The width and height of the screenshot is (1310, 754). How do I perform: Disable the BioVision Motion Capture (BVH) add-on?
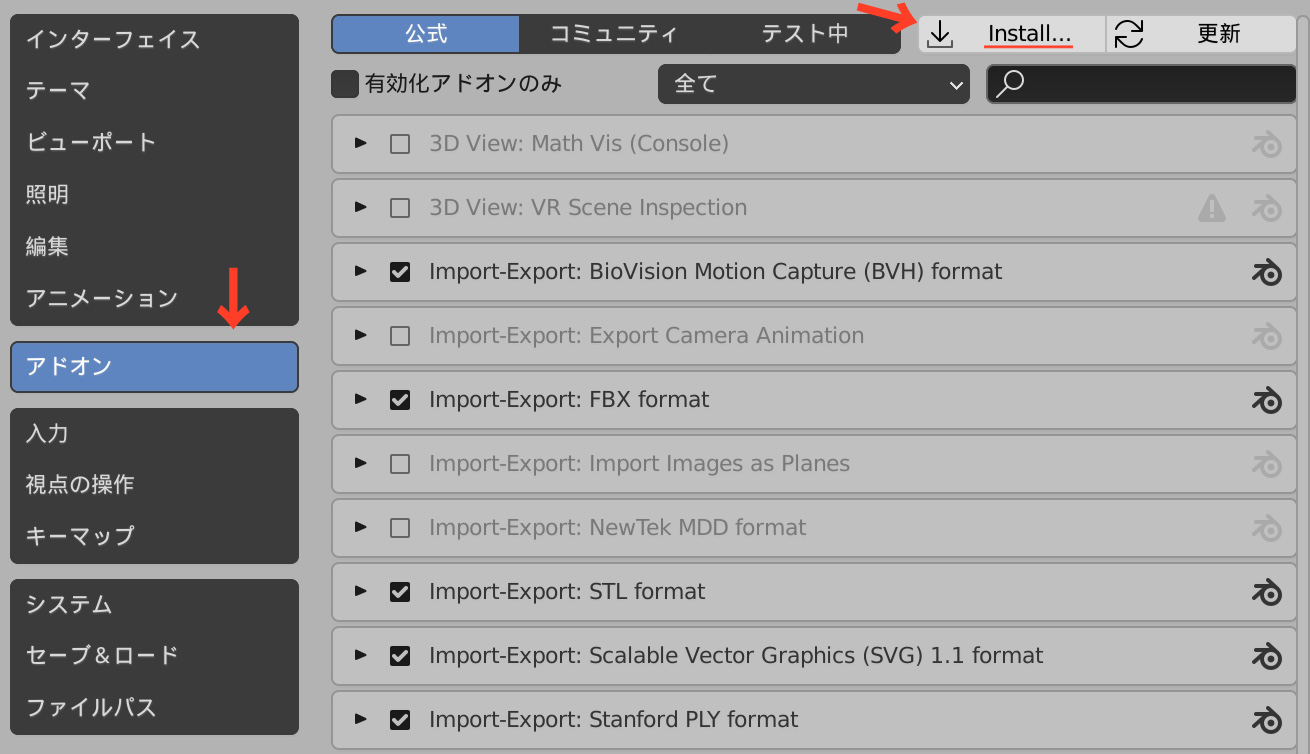[400, 272]
